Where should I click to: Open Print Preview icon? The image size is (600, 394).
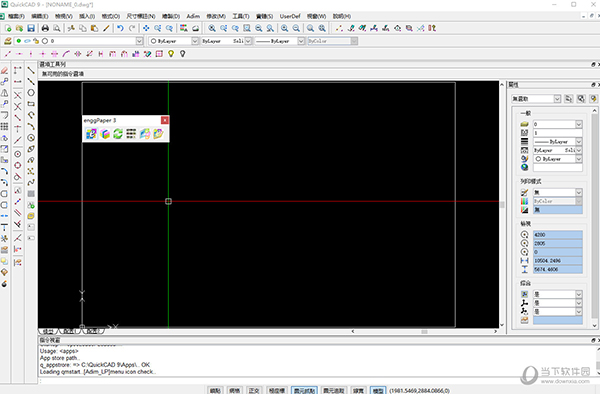57,28
